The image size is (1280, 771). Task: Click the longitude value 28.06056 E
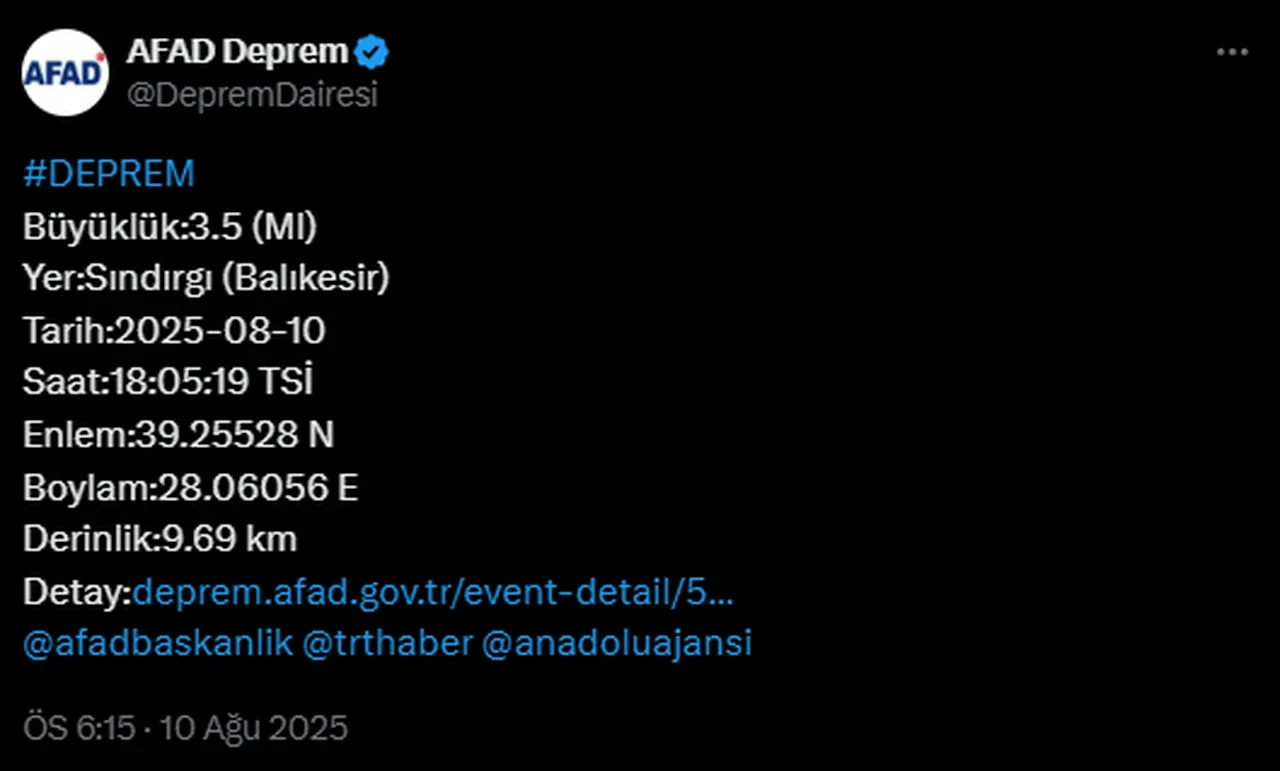pyautogui.click(x=260, y=487)
